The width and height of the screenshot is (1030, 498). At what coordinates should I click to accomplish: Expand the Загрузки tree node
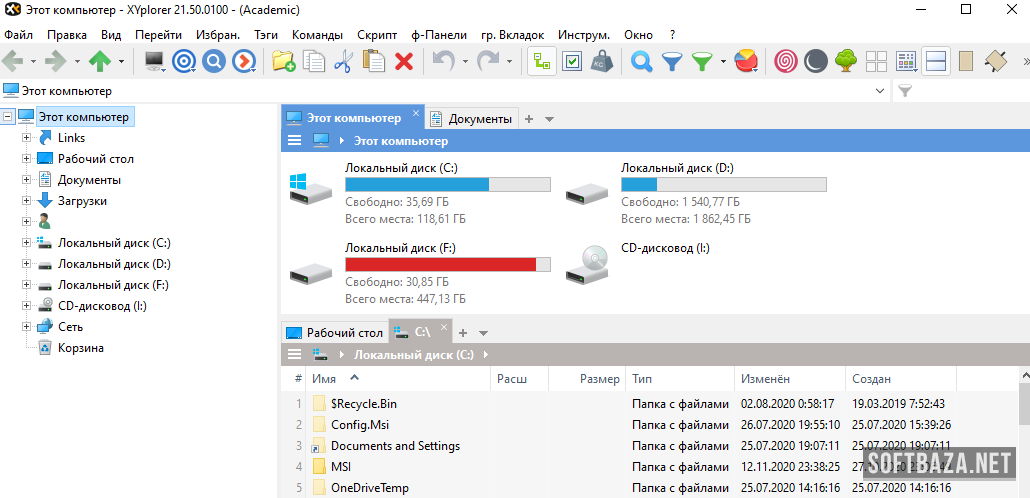coord(26,201)
